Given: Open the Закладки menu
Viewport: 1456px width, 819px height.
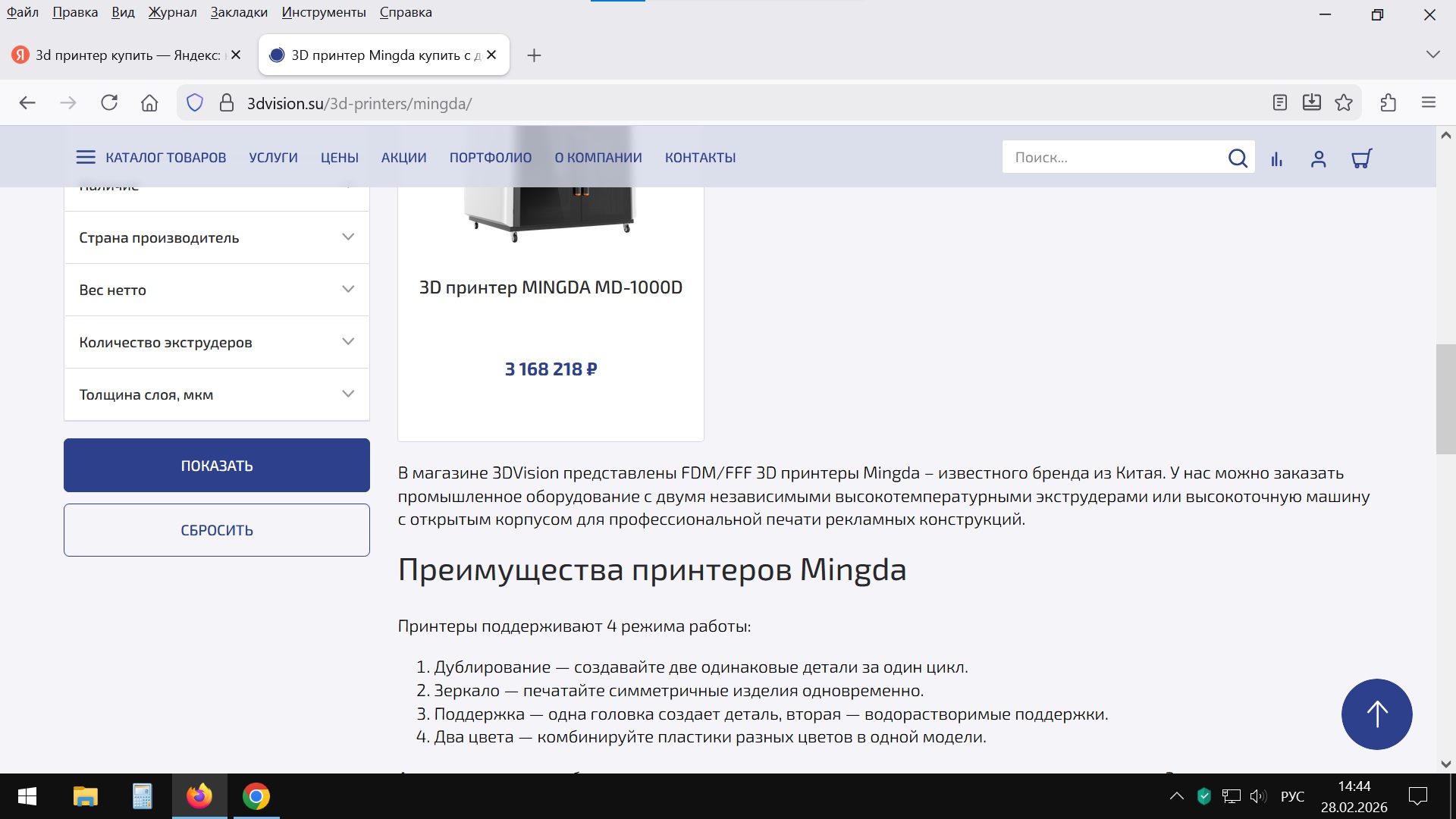Looking at the screenshot, I should 239,12.
